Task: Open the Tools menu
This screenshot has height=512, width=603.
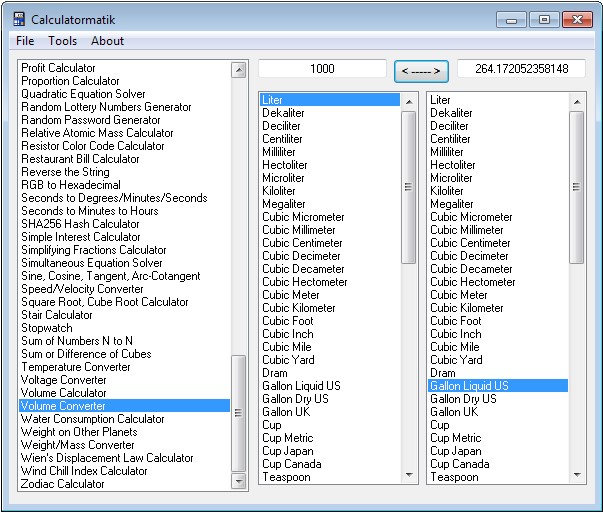Action: point(62,41)
